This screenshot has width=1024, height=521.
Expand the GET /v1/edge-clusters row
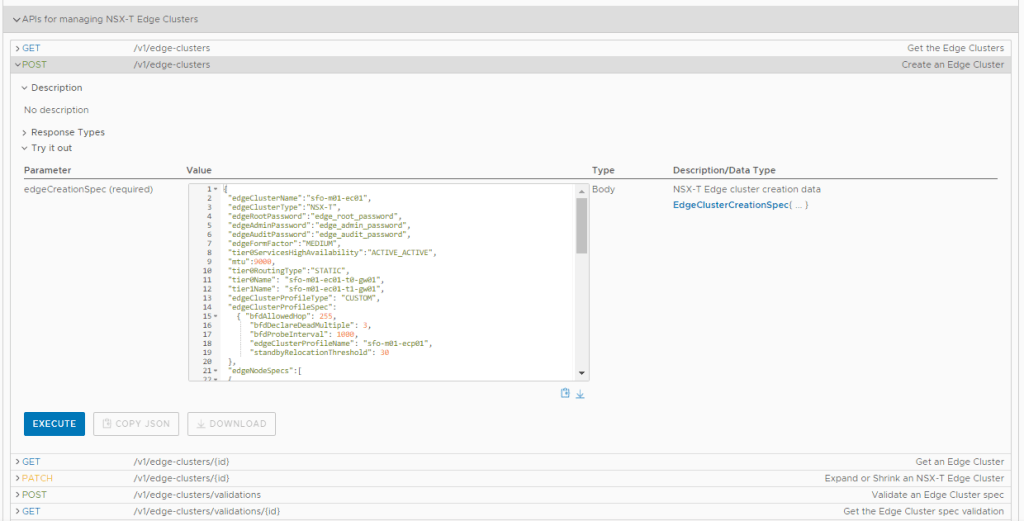(18, 48)
